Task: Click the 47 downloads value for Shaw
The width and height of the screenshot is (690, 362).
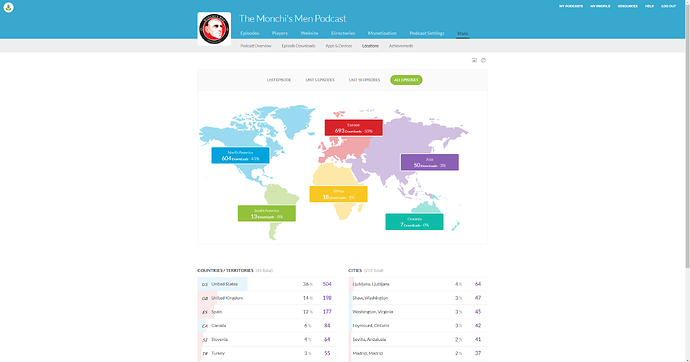Action: click(x=478, y=298)
